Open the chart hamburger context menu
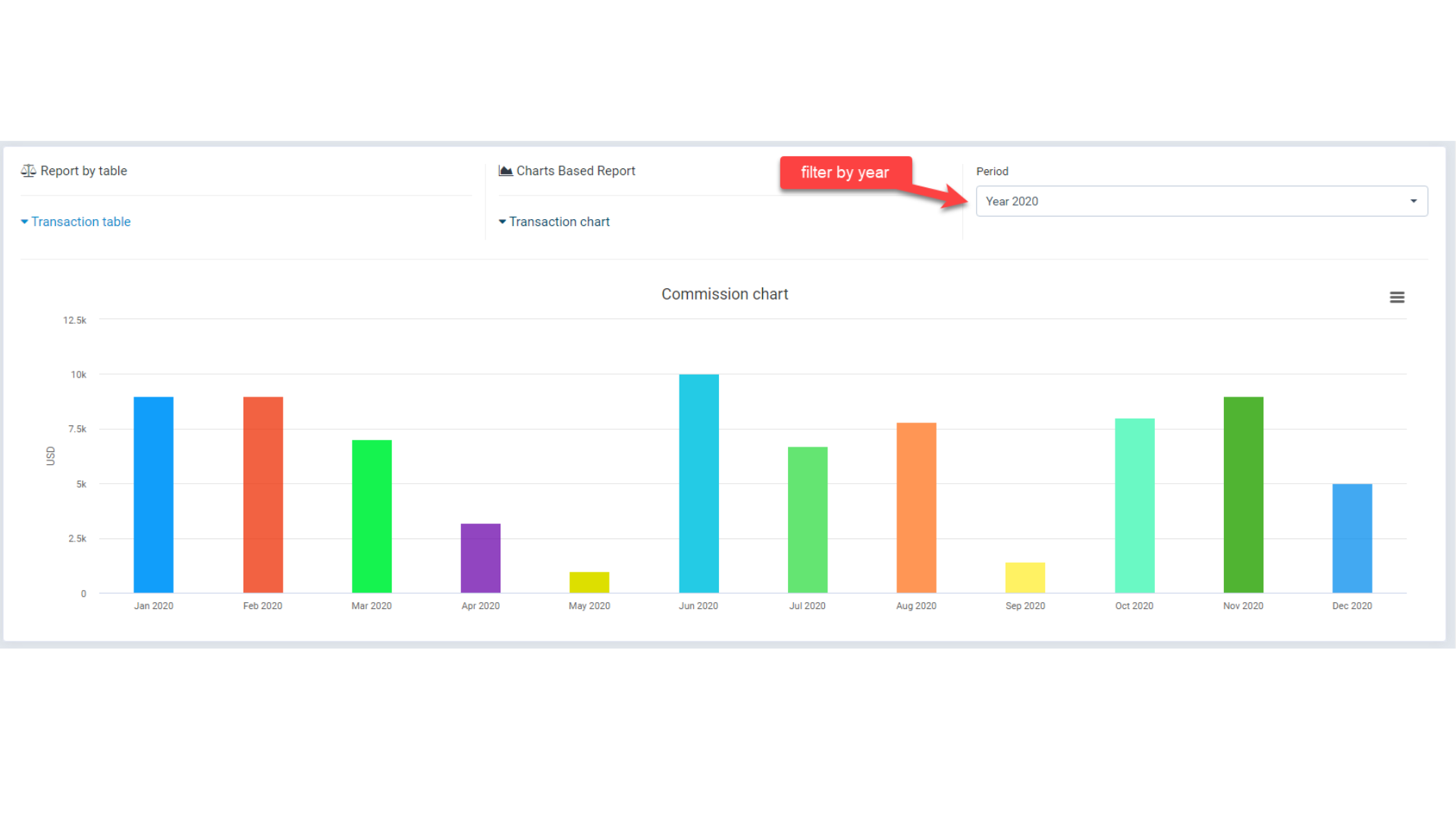This screenshot has height=819, width=1456. pyautogui.click(x=1397, y=297)
